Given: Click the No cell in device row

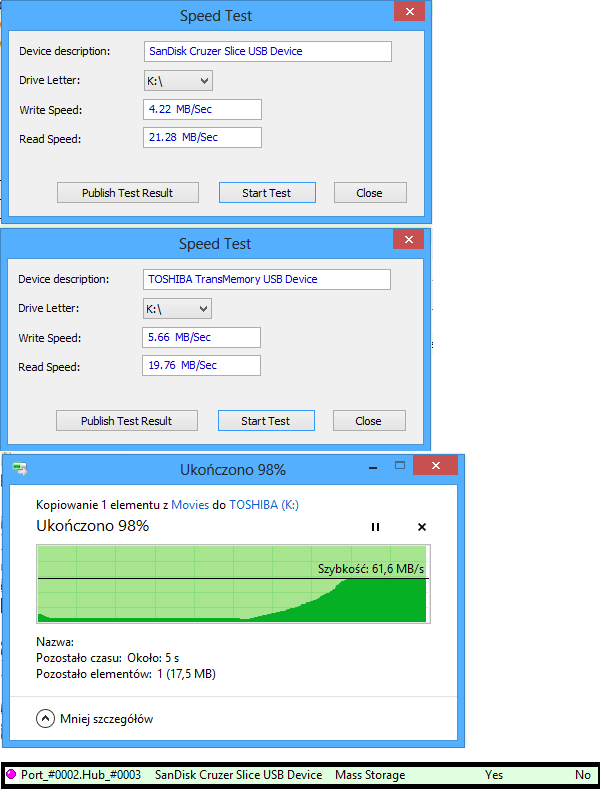Looking at the screenshot, I should click(x=583, y=775).
